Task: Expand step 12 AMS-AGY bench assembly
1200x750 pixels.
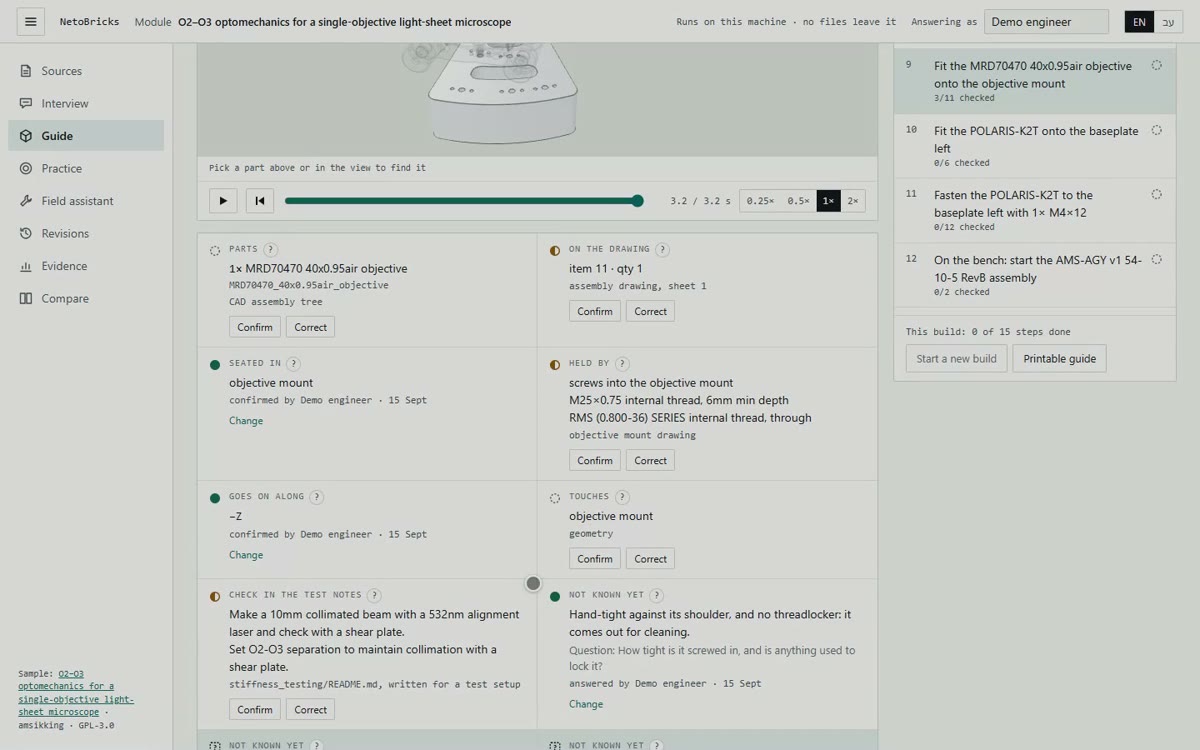Action: click(x=1035, y=275)
